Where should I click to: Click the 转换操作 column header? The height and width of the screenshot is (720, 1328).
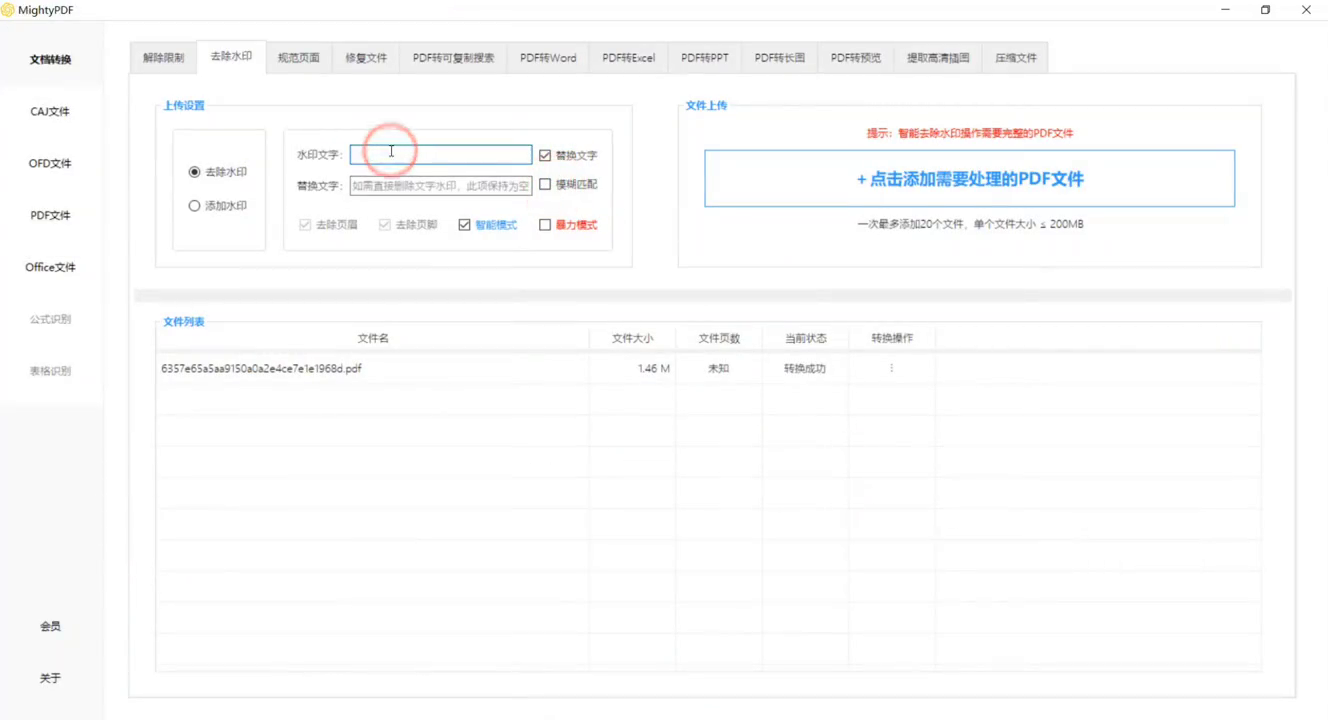(892, 339)
